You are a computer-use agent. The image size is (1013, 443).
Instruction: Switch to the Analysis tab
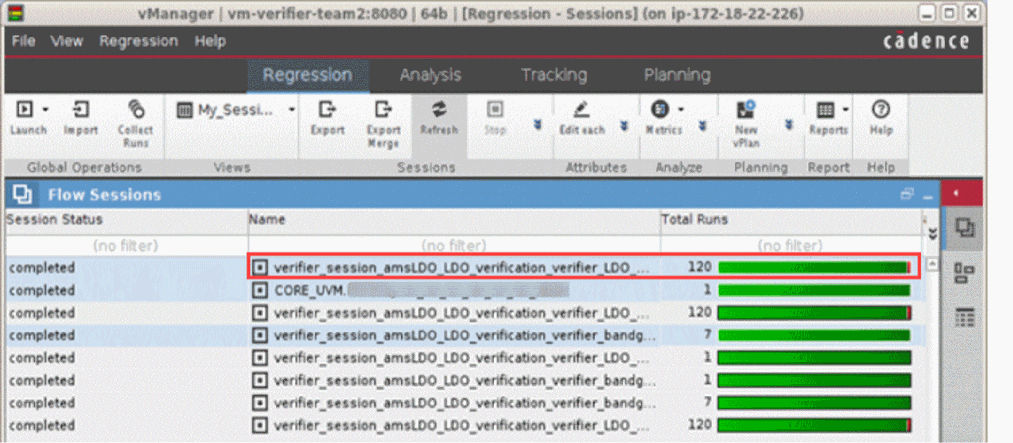point(430,75)
